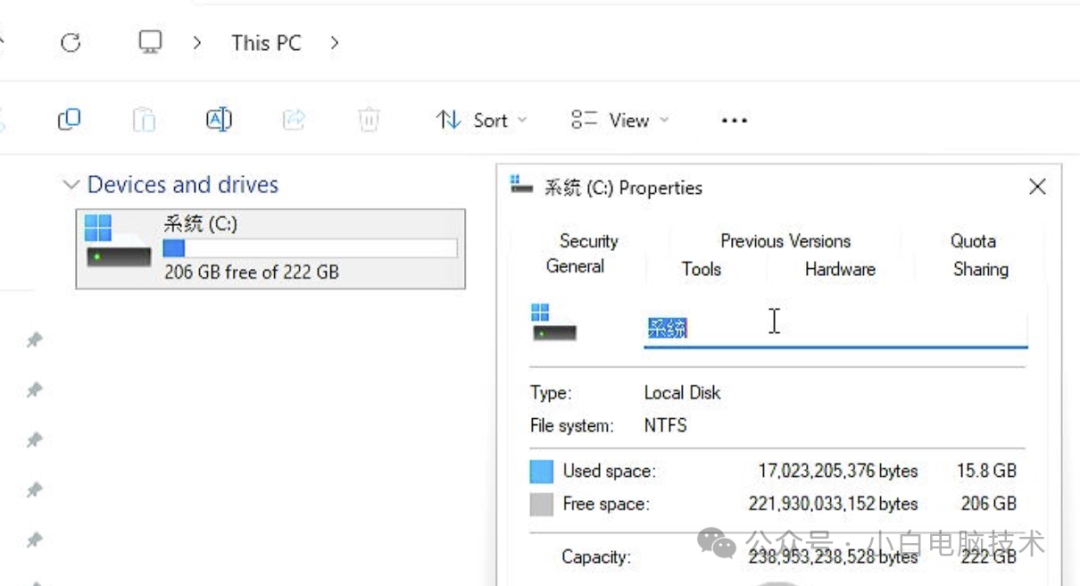This screenshot has height=586, width=1080.
Task: Click the blue Used space swatch
Action: click(541, 471)
